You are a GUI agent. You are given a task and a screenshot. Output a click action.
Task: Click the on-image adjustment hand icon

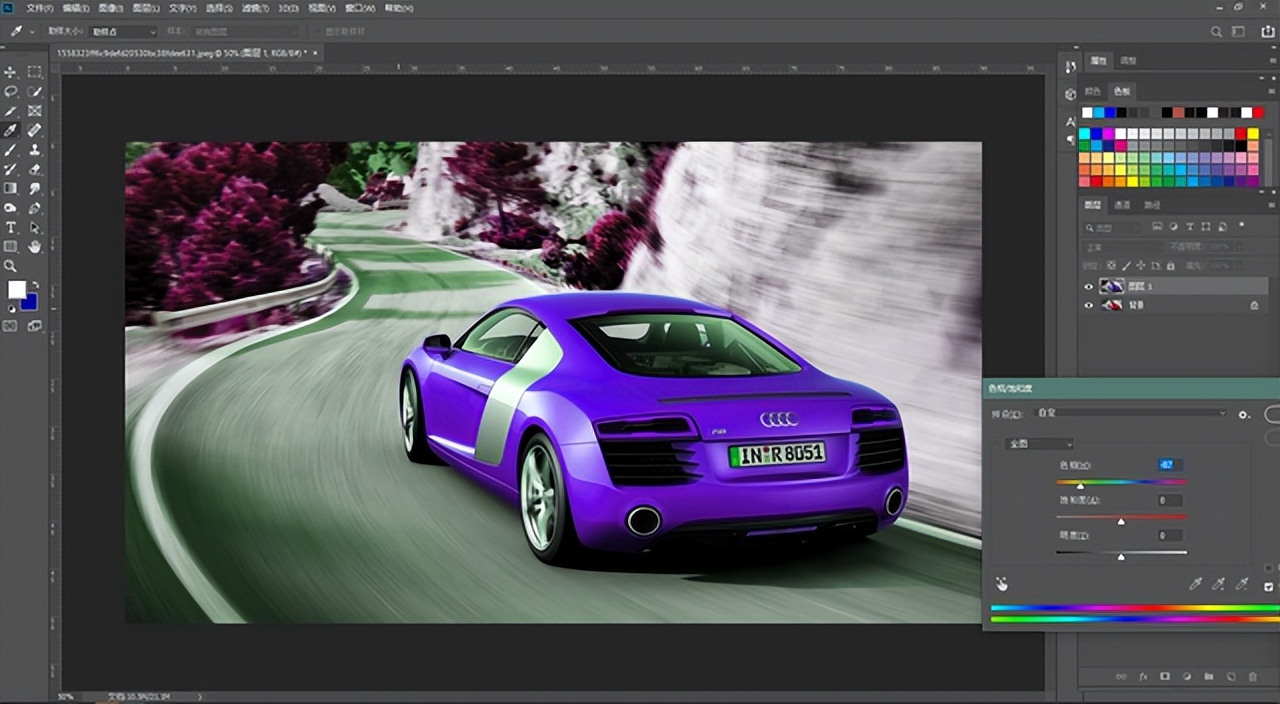tap(1001, 584)
